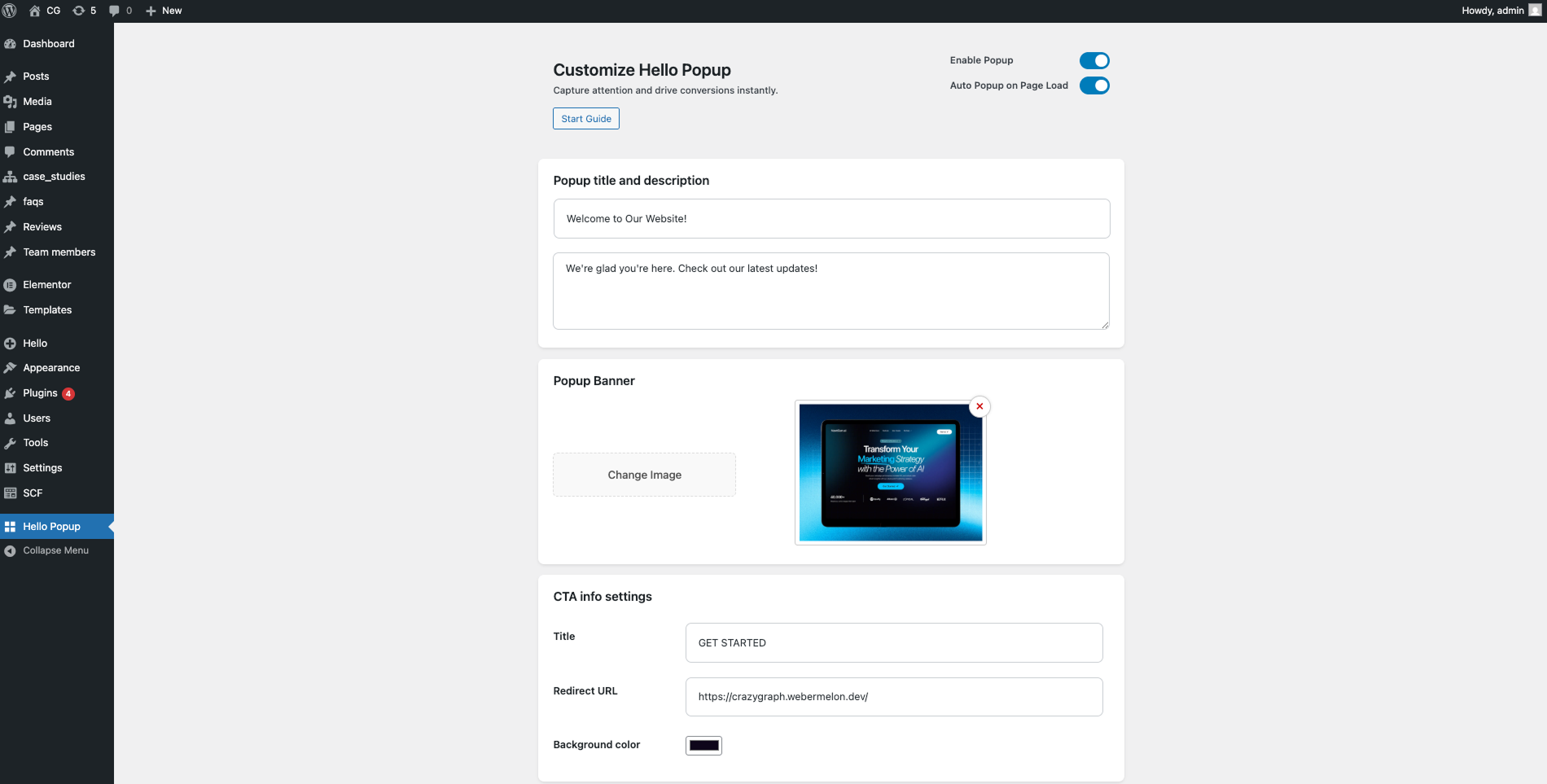Click the Users person icon
The height and width of the screenshot is (784, 1547).
pyautogui.click(x=10, y=418)
